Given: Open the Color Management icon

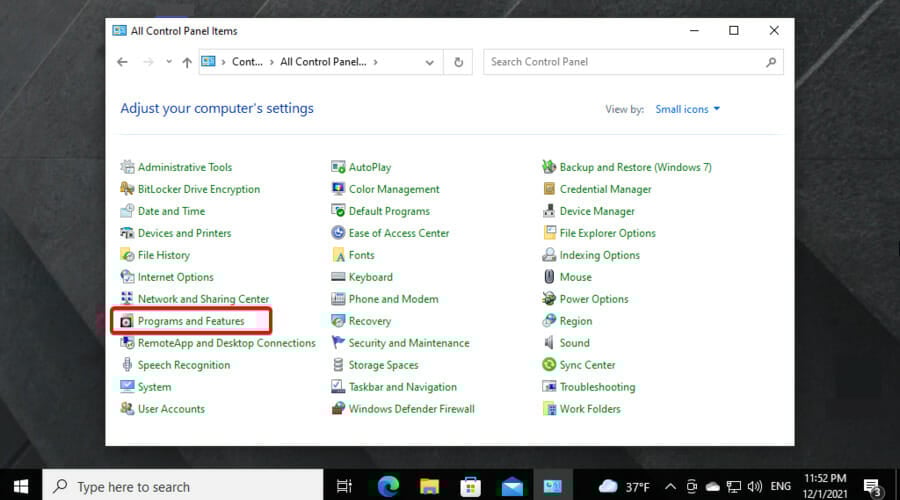Looking at the screenshot, I should tap(338, 189).
